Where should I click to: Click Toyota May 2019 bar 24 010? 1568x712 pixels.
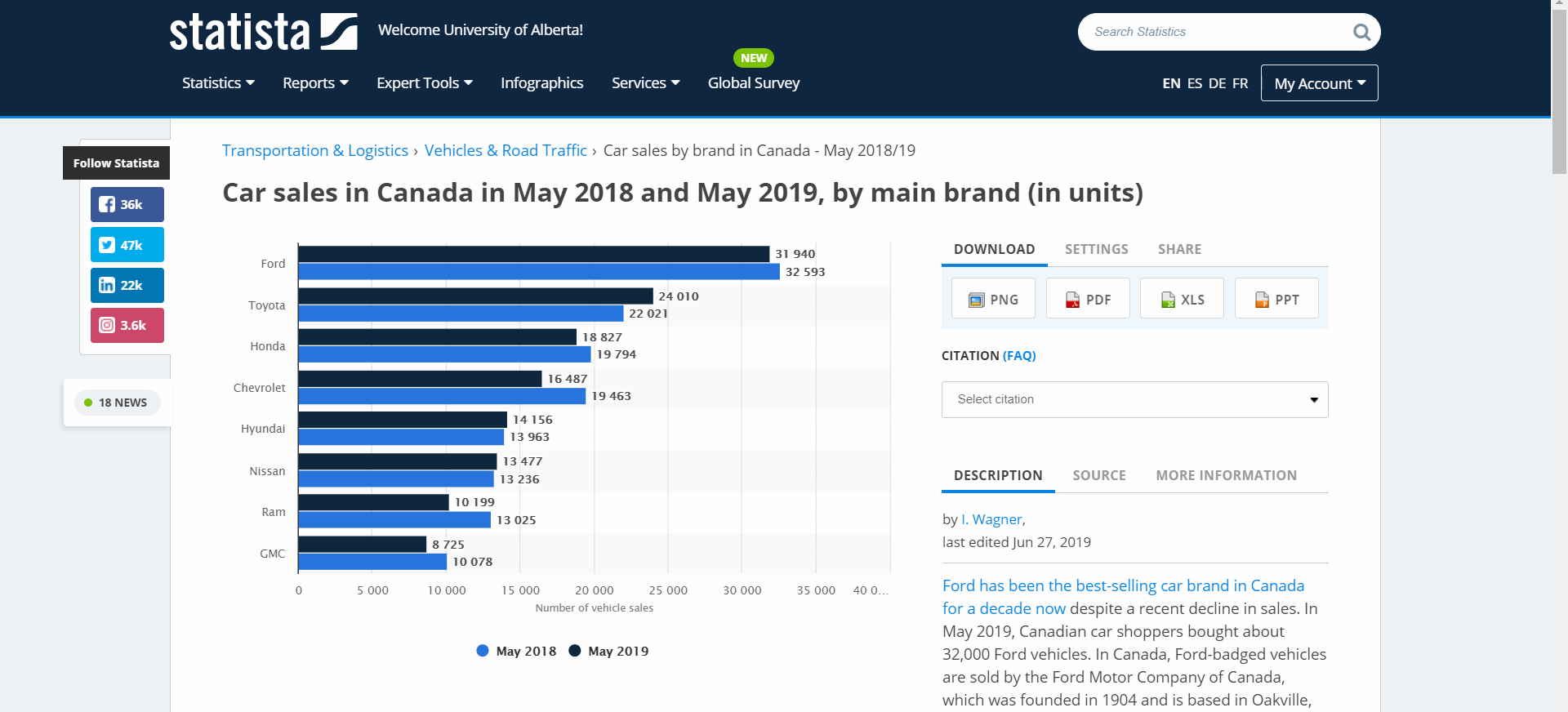(475, 296)
